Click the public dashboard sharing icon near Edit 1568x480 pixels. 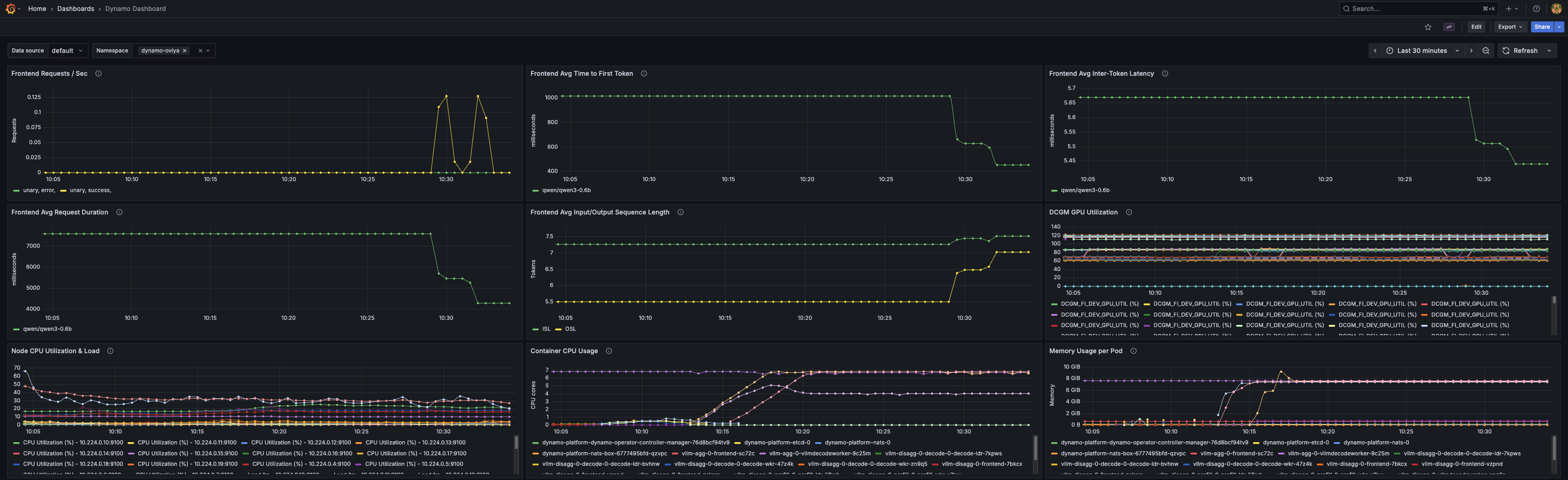[x=1449, y=27]
